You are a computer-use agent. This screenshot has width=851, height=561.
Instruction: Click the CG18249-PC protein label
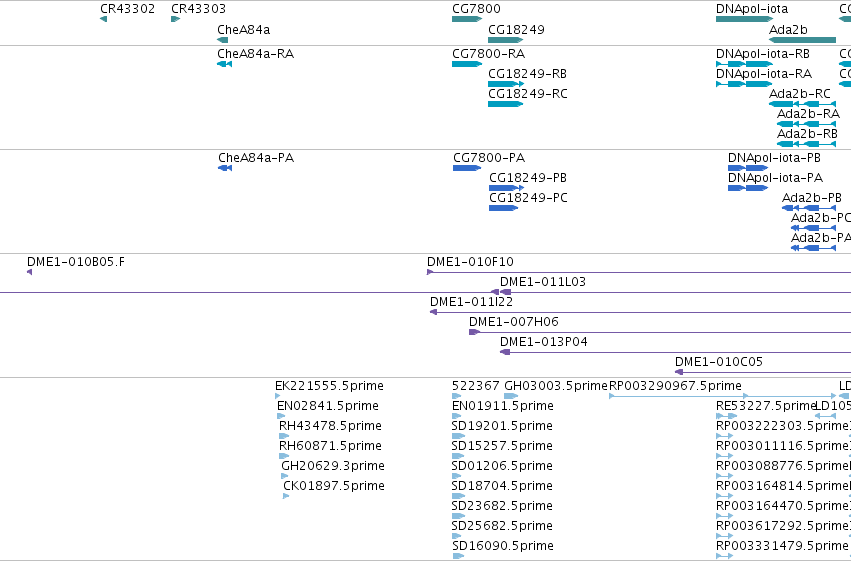[529, 198]
